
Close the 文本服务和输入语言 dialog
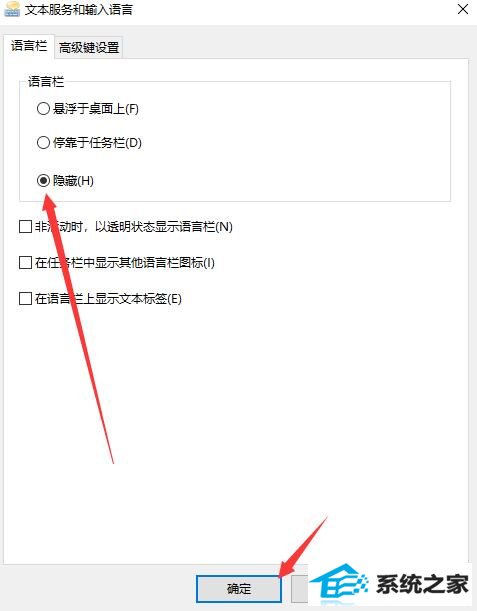tap(463, 9)
